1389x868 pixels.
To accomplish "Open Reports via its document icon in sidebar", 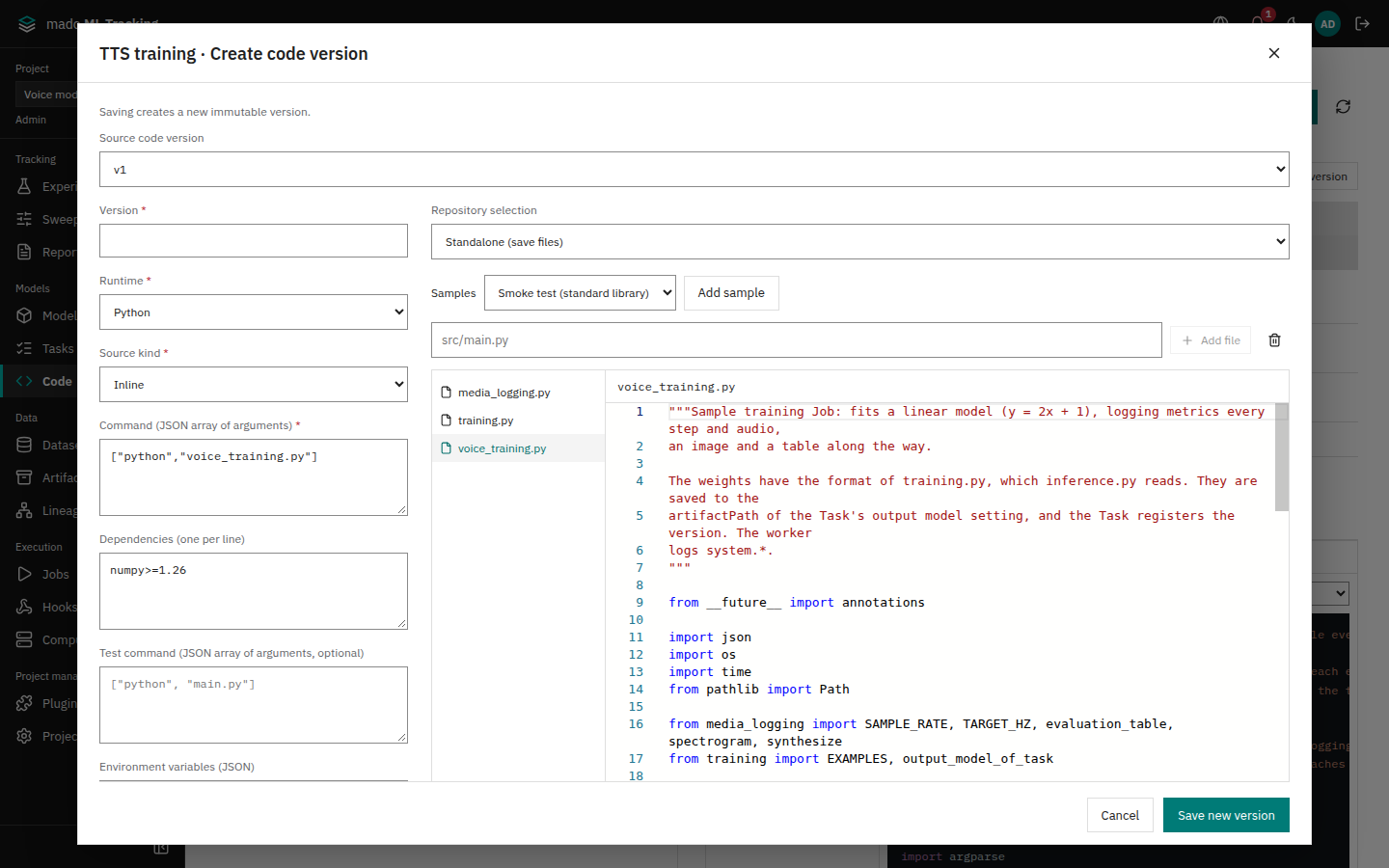I will (x=24, y=252).
